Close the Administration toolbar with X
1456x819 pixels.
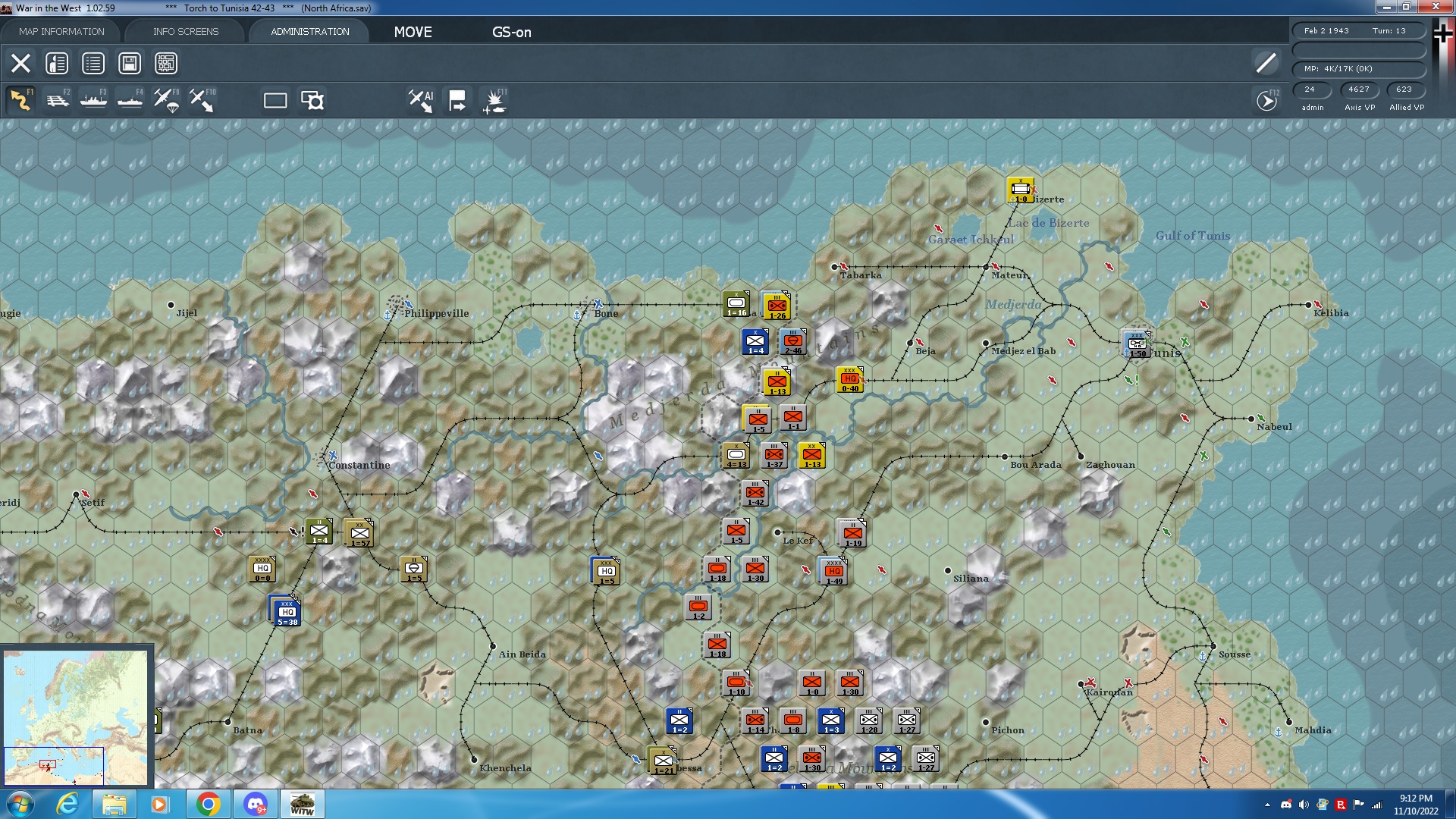pyautogui.click(x=20, y=63)
